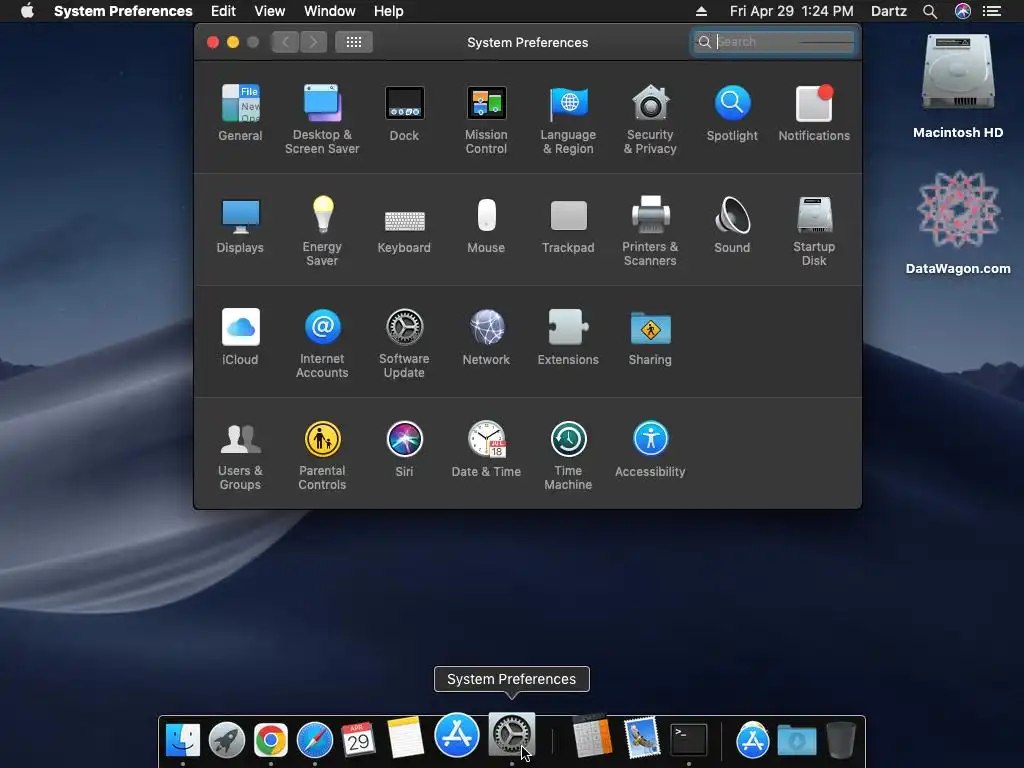Screen dimensions: 1024x768
Task: Open the Extensions preference pane
Action: pyautogui.click(x=568, y=336)
